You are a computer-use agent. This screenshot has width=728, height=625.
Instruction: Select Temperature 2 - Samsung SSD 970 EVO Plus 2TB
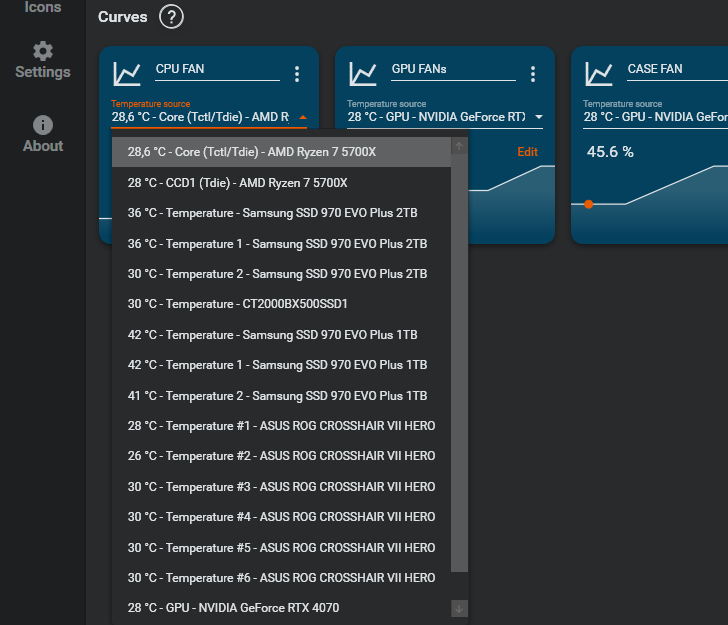[x=281, y=273]
